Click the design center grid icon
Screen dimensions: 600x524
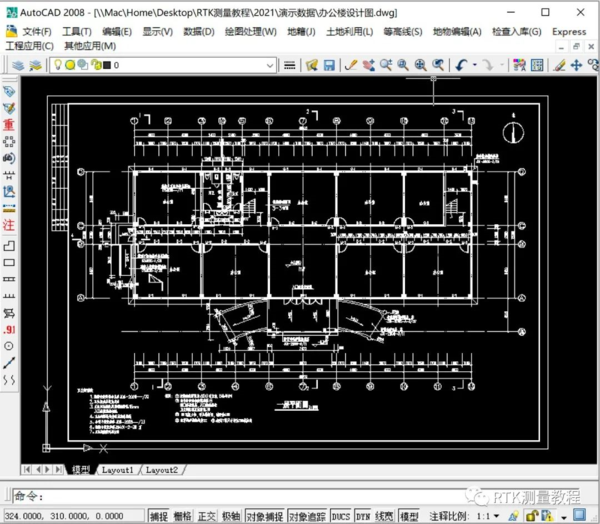click(537, 65)
